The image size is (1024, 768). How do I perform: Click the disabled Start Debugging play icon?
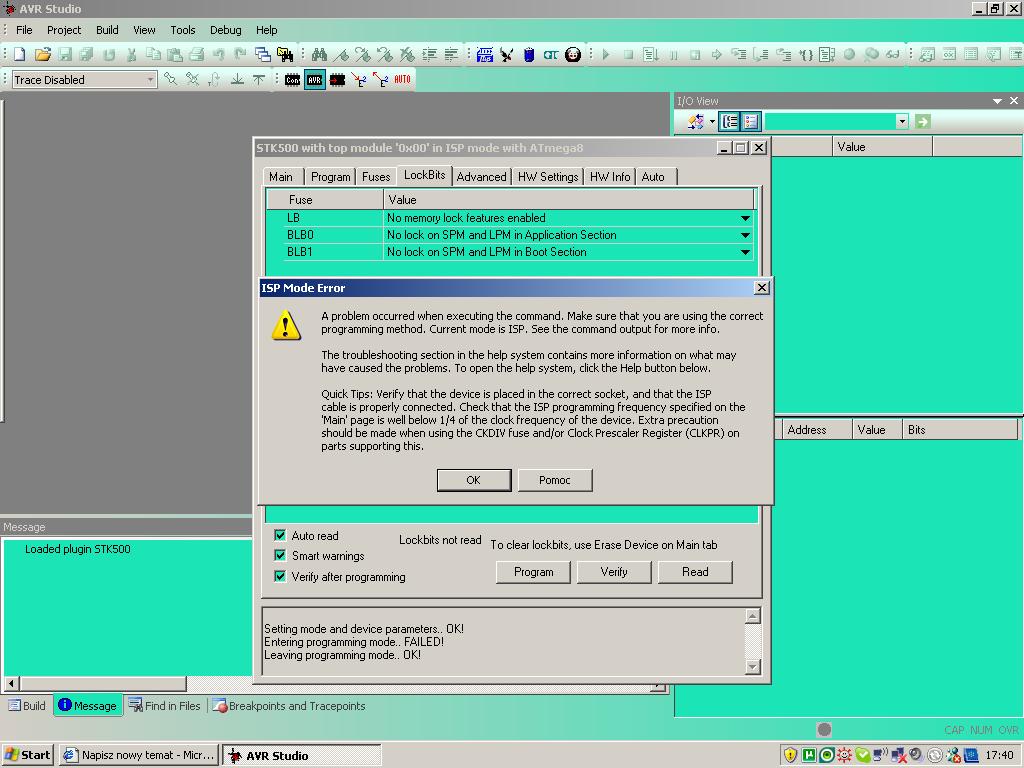(x=606, y=55)
